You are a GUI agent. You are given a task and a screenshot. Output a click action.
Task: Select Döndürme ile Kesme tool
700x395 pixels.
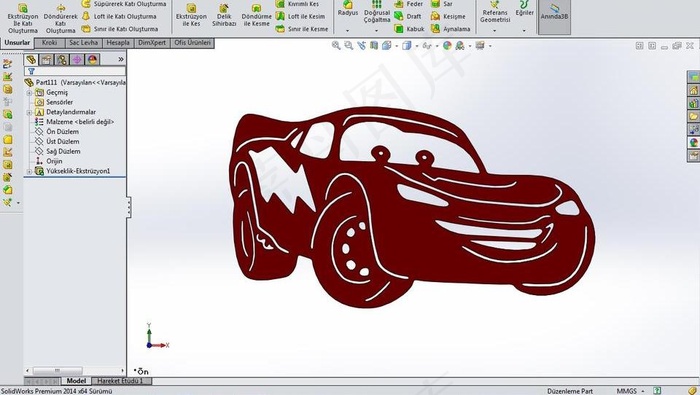click(x=256, y=16)
